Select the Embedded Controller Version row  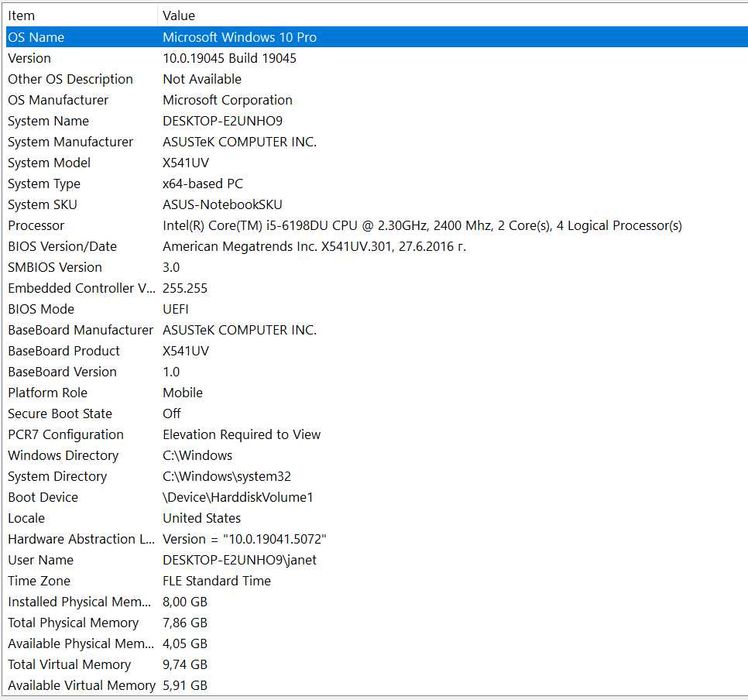click(x=377, y=289)
